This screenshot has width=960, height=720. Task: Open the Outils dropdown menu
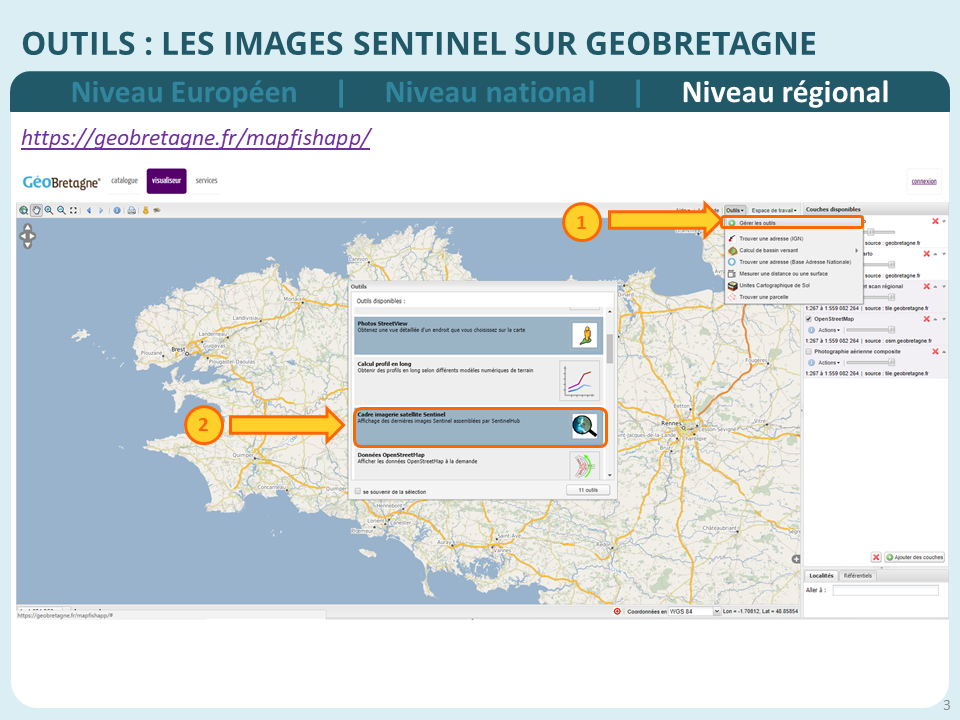click(x=735, y=210)
